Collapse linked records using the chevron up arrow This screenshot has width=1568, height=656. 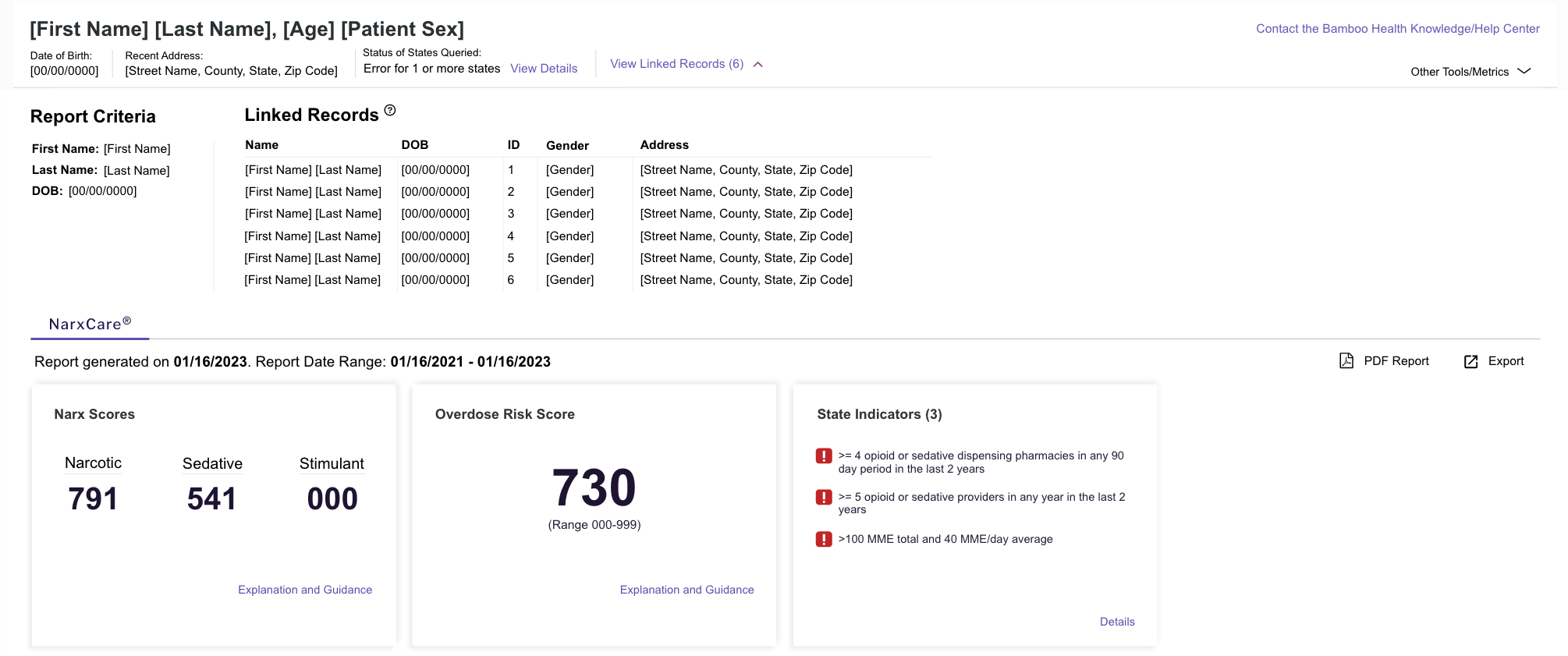tap(758, 65)
